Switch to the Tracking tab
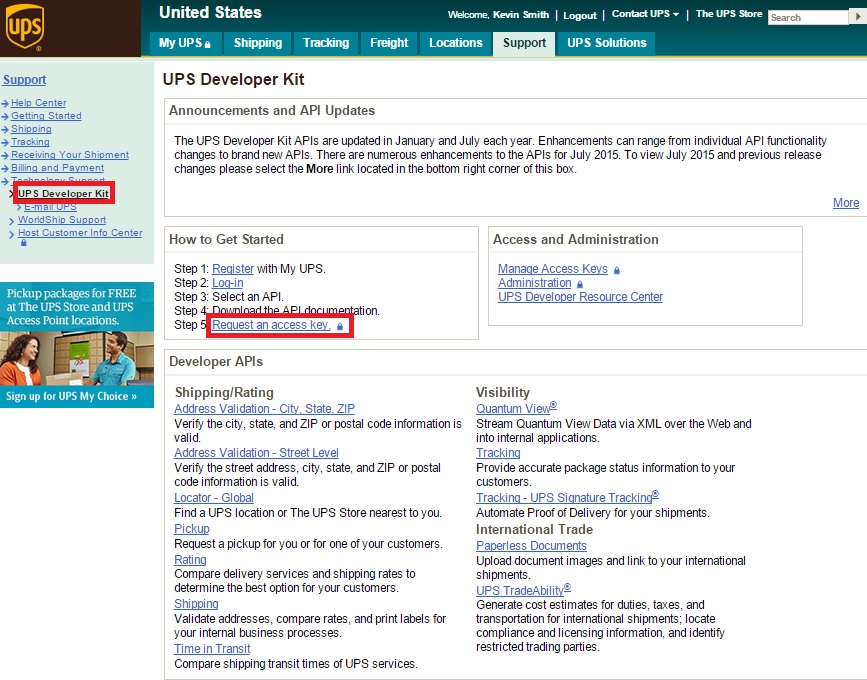Viewport: 867px width, 680px height. (325, 43)
